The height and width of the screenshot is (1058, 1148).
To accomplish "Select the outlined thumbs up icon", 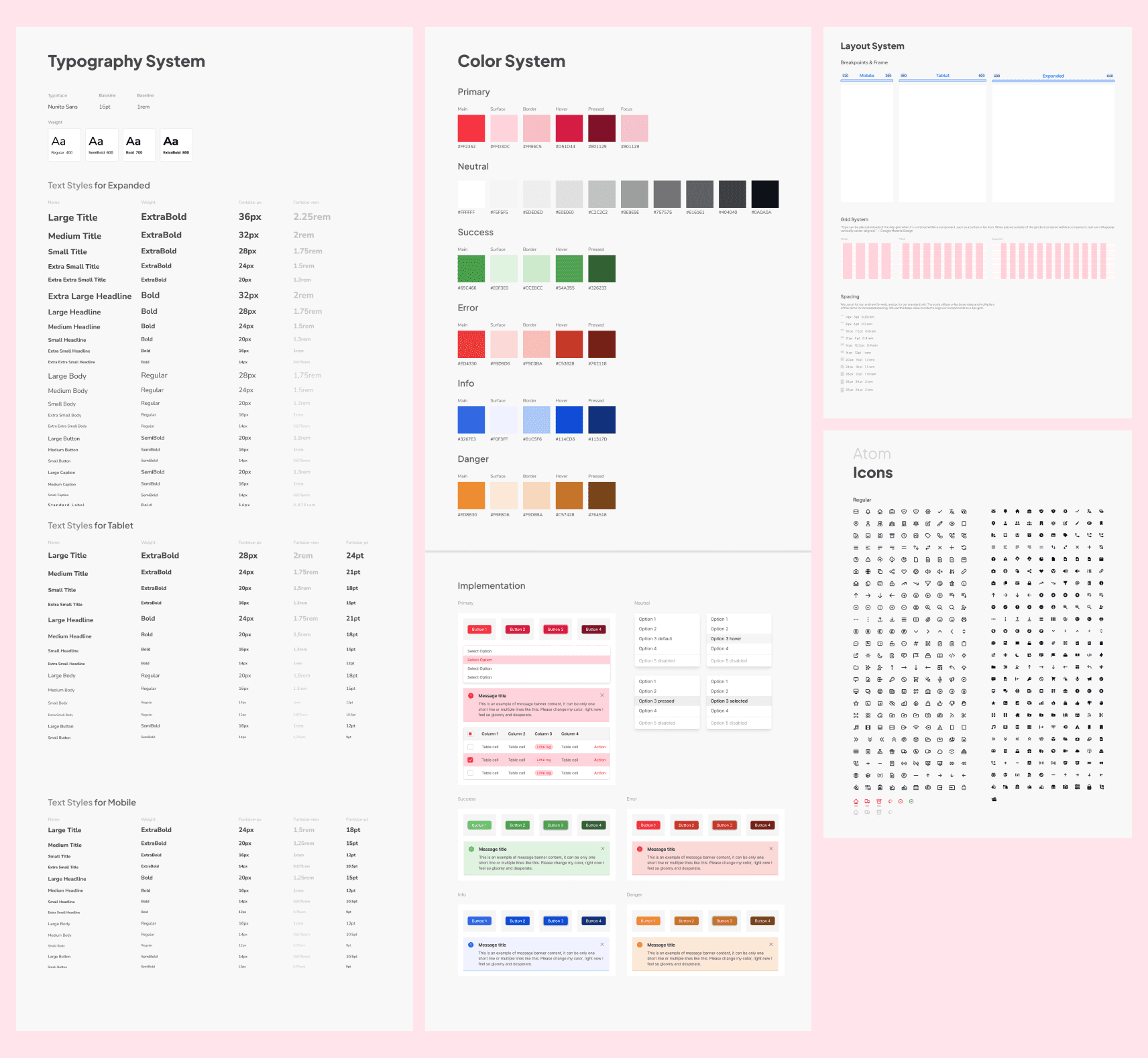I will (940, 703).
